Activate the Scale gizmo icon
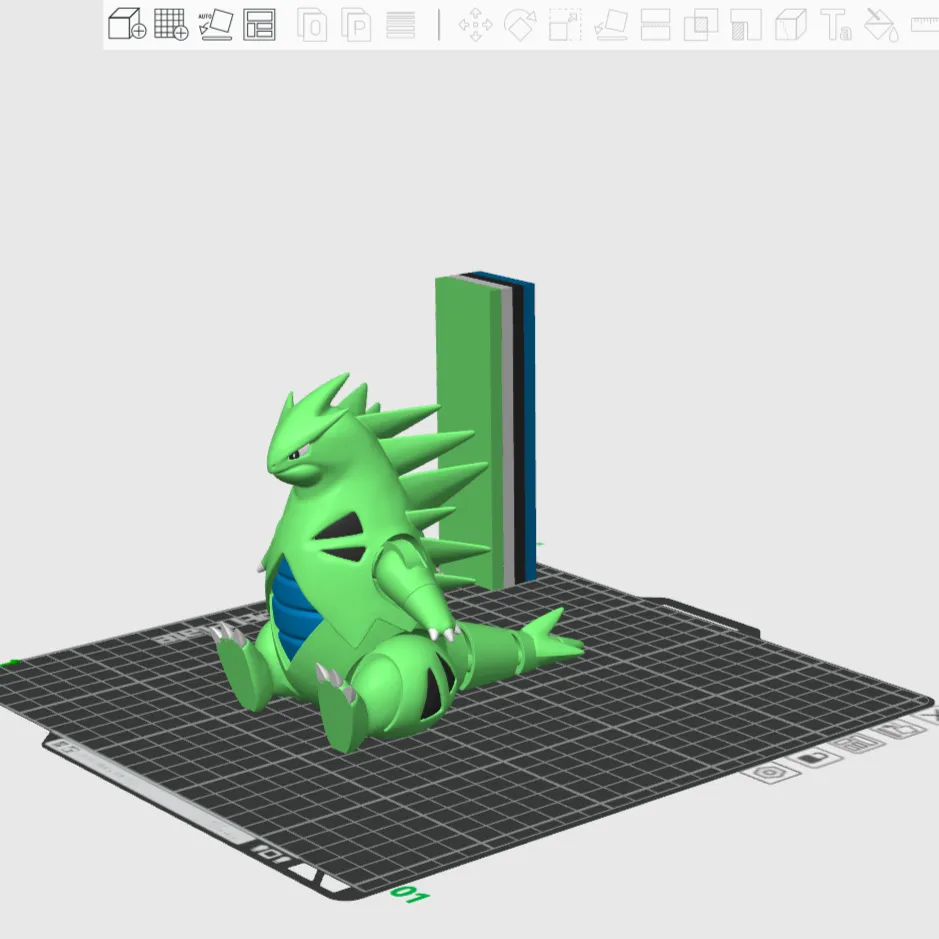Viewport: 939px width, 939px height. tap(565, 25)
